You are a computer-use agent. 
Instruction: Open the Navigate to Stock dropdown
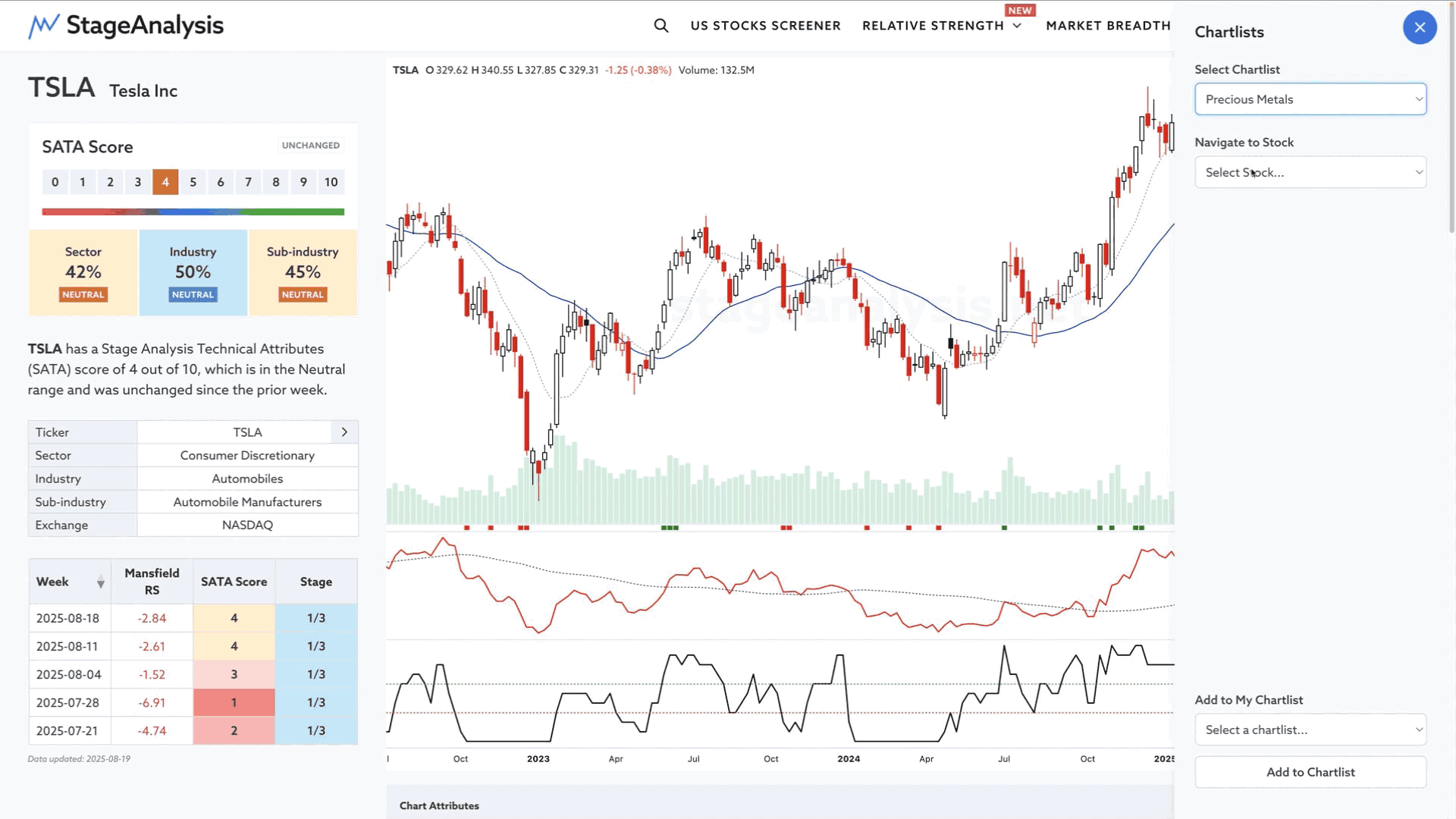[x=1310, y=173]
